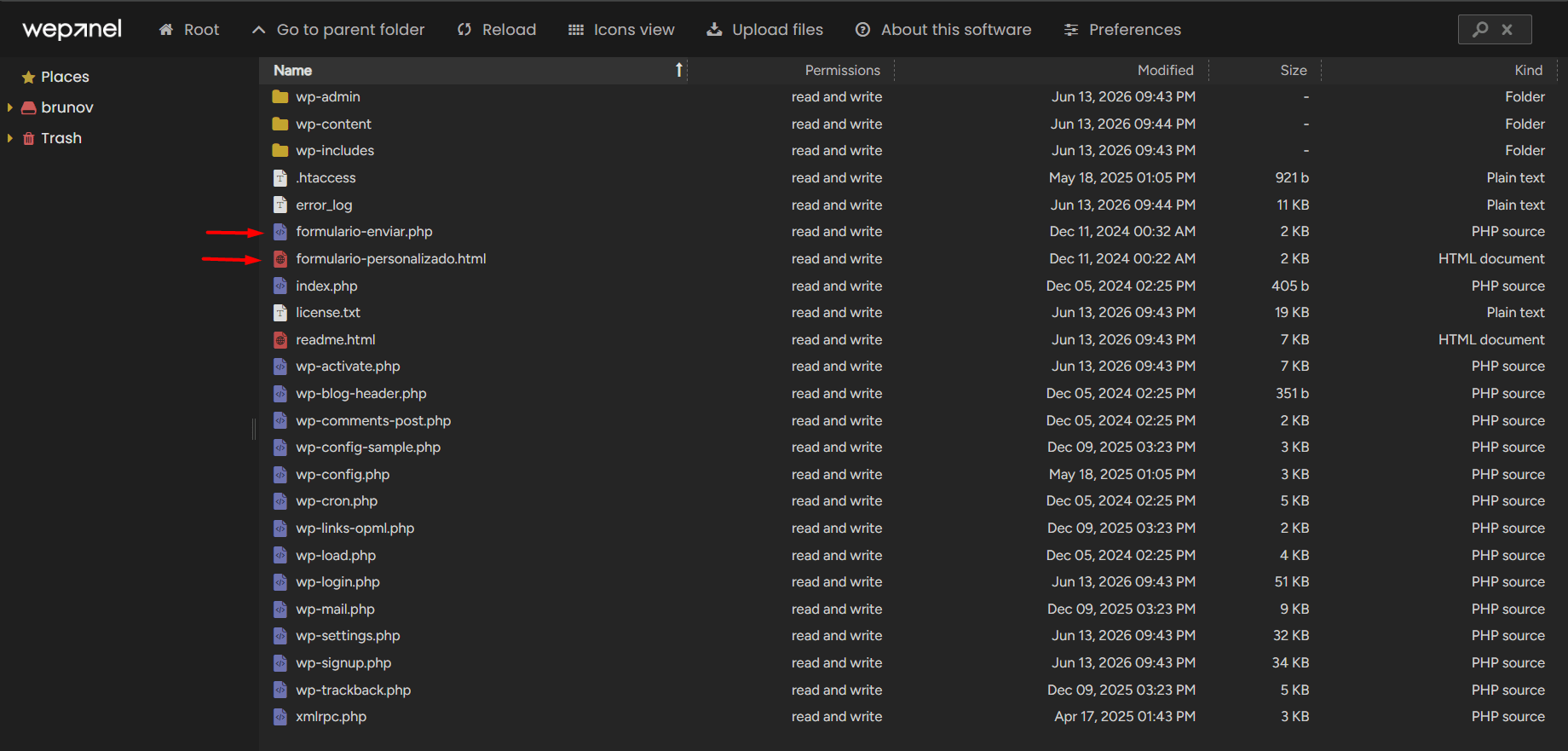Sort files by Name column header
Screen dimensions: 1568x751
tap(473, 70)
